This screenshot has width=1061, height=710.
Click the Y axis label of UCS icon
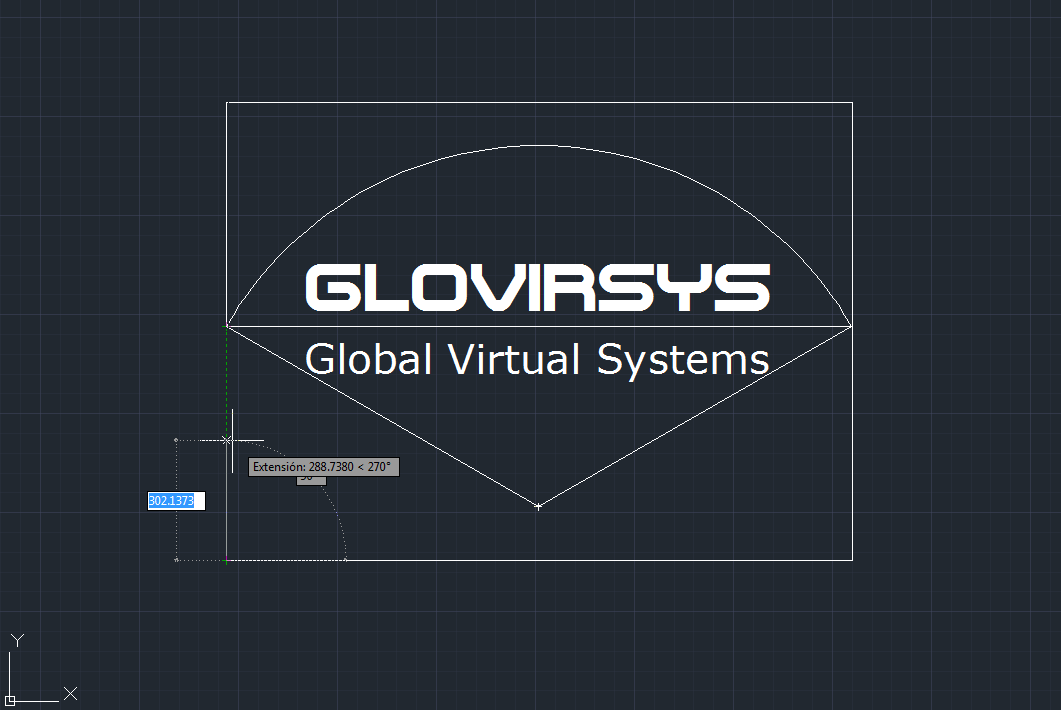17,640
